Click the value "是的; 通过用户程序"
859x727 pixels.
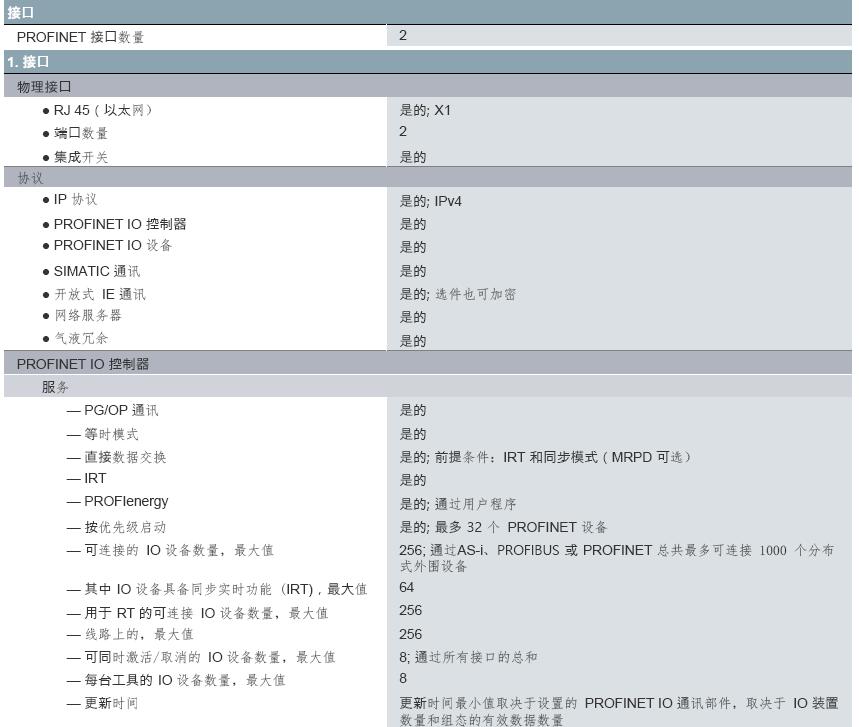(457, 504)
